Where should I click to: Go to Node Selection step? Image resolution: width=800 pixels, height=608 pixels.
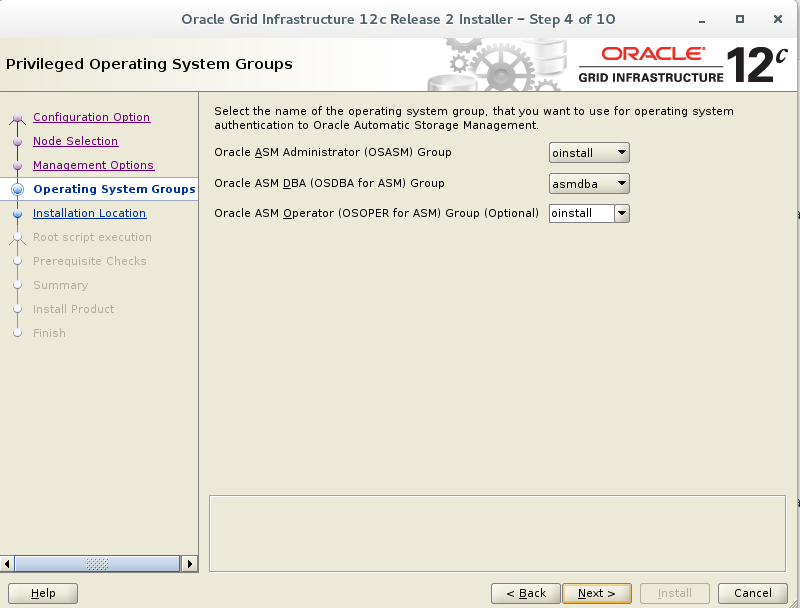[76, 141]
